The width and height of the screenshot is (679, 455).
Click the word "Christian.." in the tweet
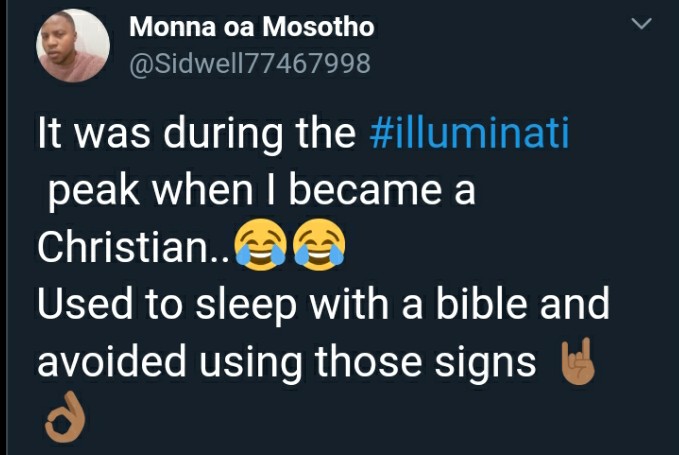134,247
